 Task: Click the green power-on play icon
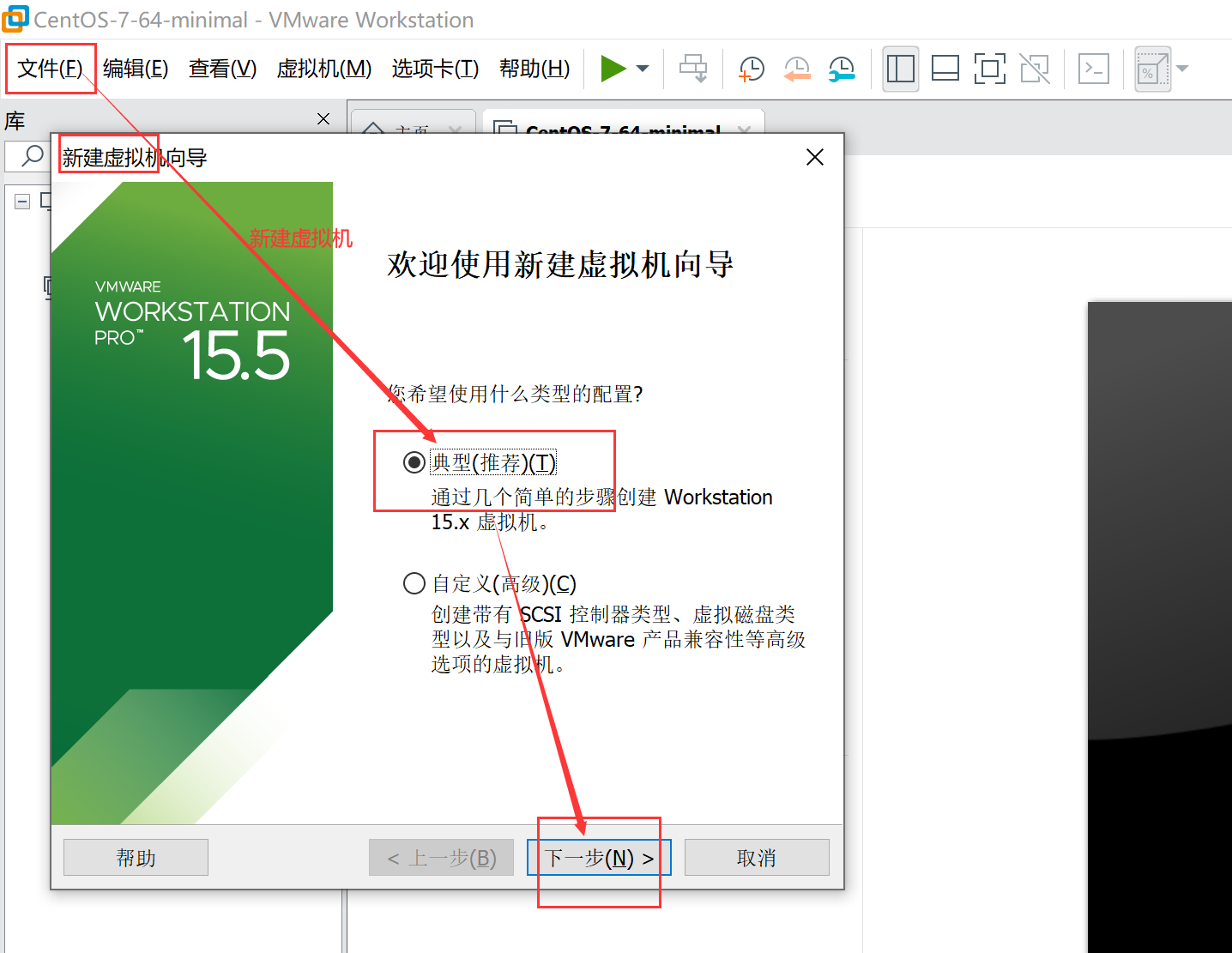[613, 69]
